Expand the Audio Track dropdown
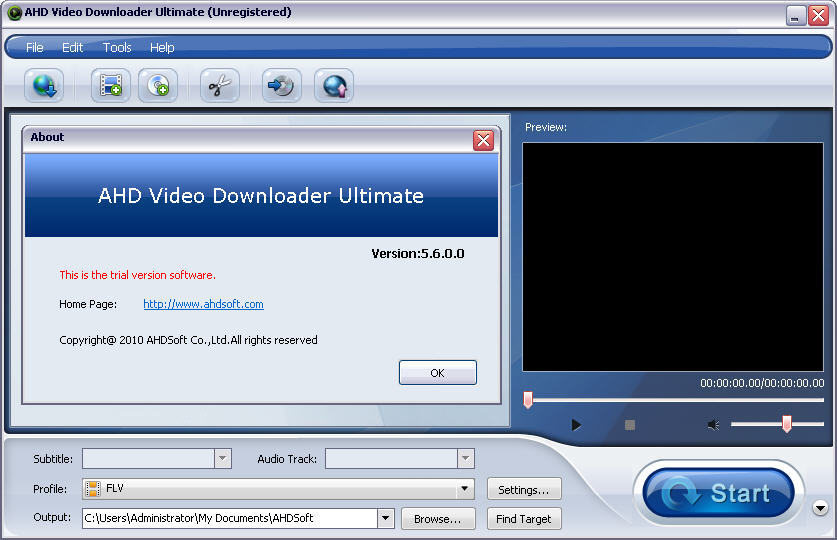The height and width of the screenshot is (540, 837). pos(465,458)
